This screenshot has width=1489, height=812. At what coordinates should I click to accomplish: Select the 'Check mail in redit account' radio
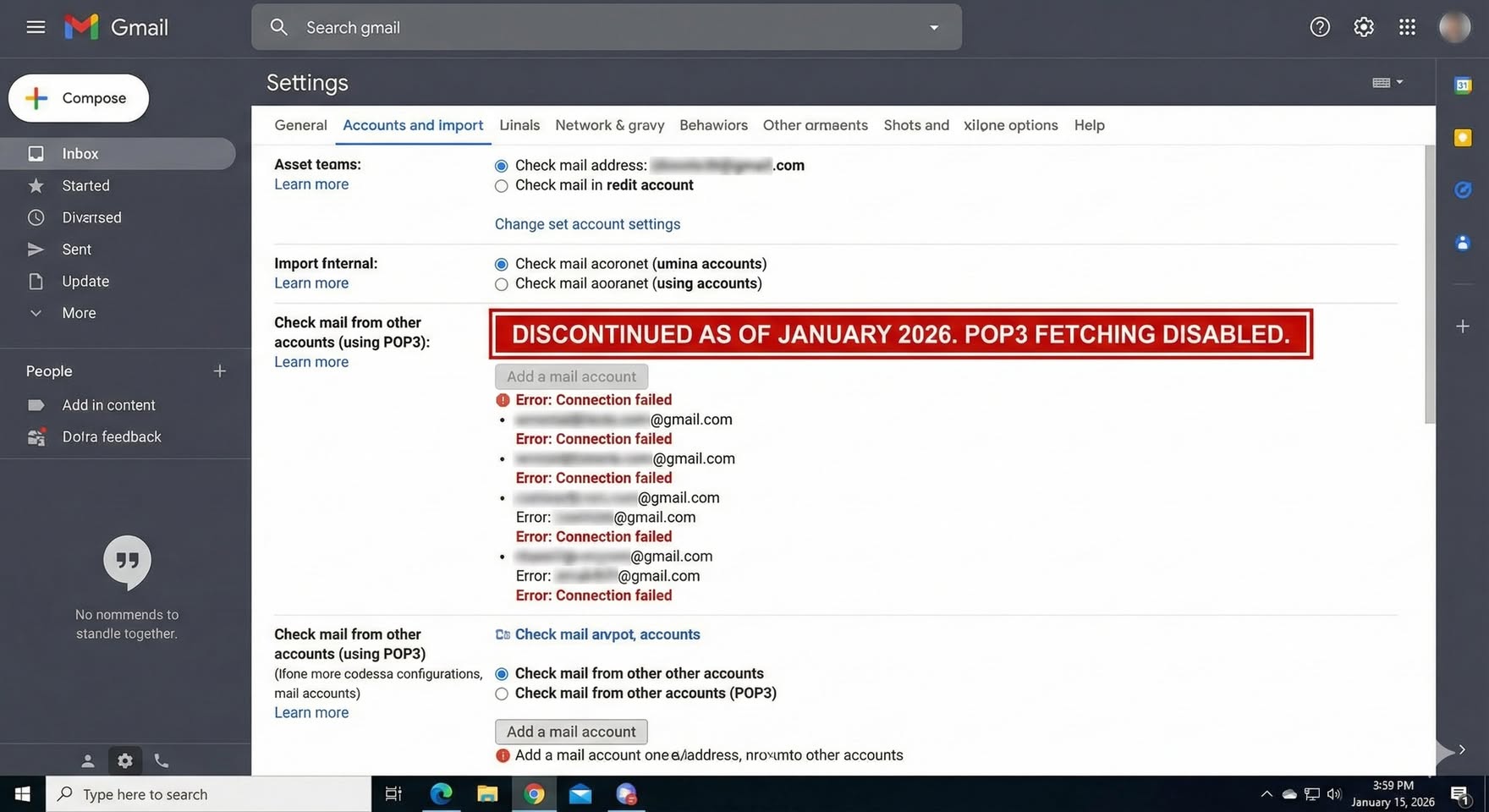502,186
